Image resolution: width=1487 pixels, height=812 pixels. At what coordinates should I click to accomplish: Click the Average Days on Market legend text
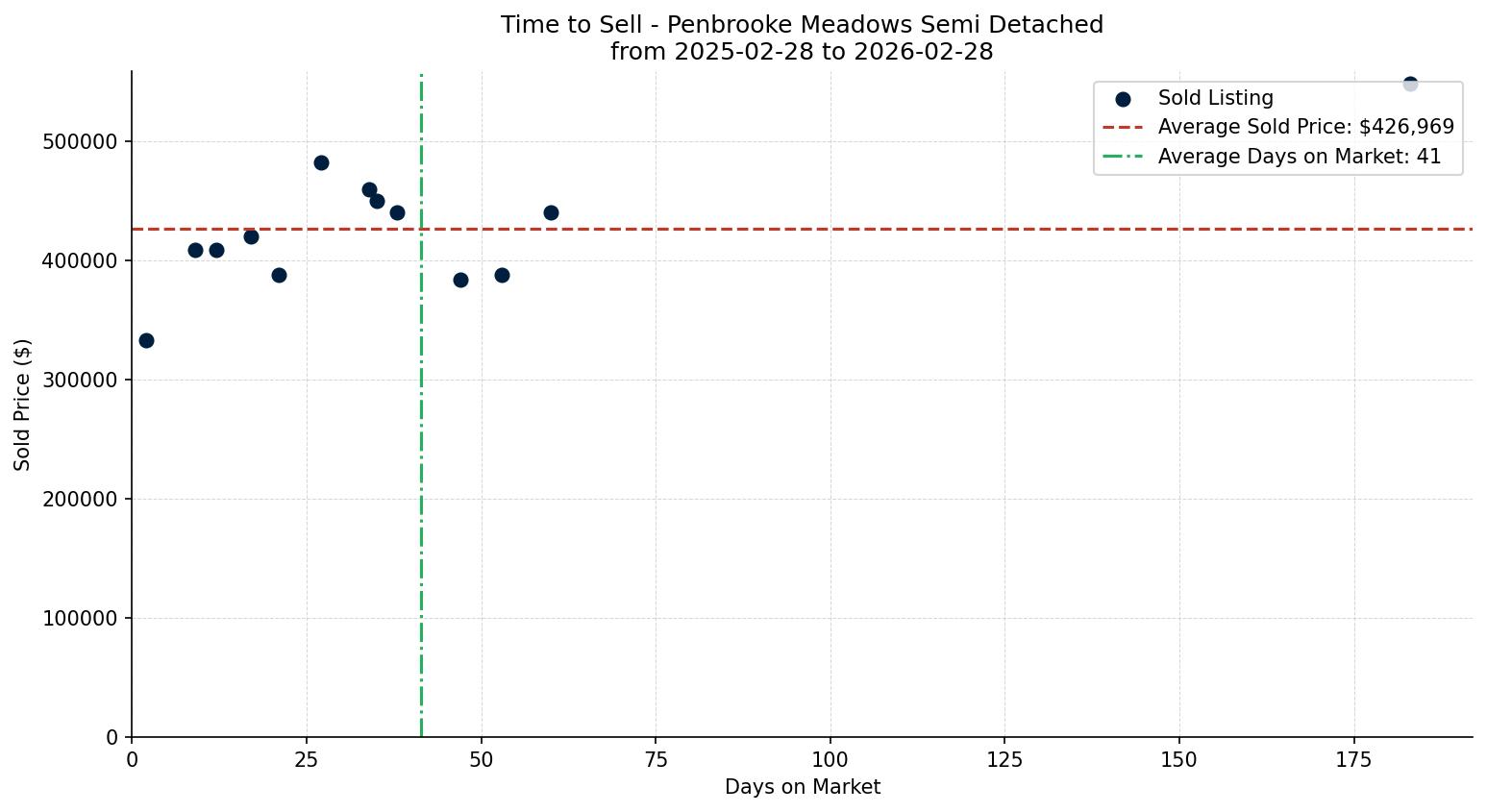click(x=1299, y=157)
